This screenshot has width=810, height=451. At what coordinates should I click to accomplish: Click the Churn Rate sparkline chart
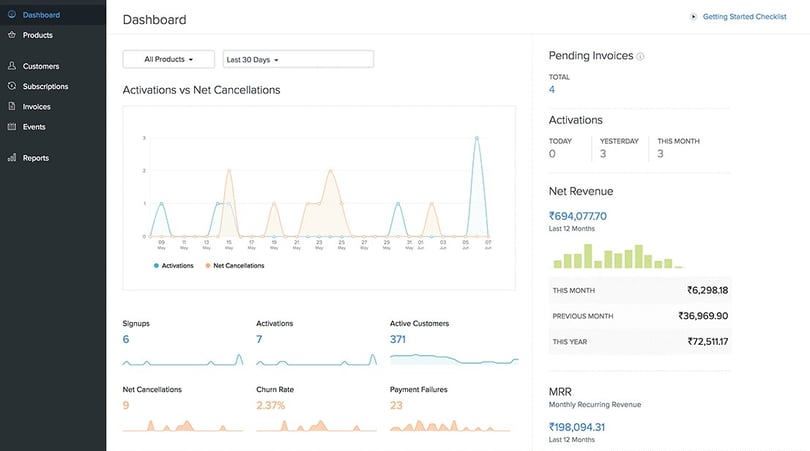click(x=316, y=425)
